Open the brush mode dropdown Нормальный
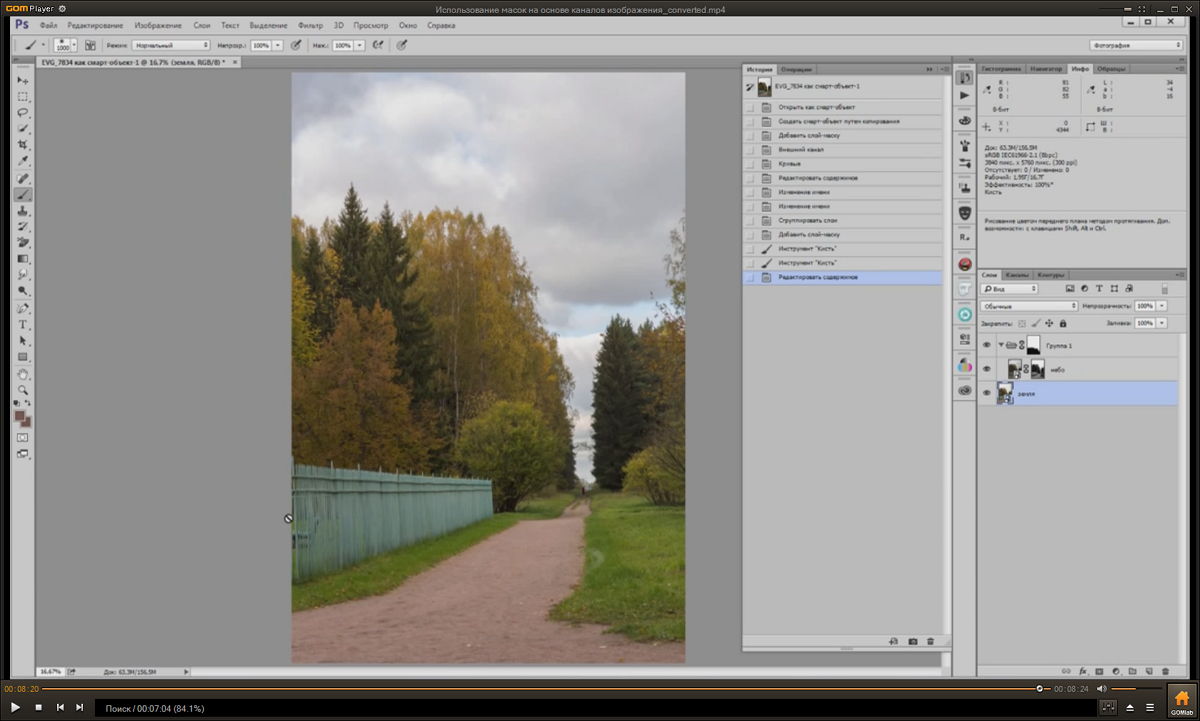The width and height of the screenshot is (1200, 721). (171, 45)
